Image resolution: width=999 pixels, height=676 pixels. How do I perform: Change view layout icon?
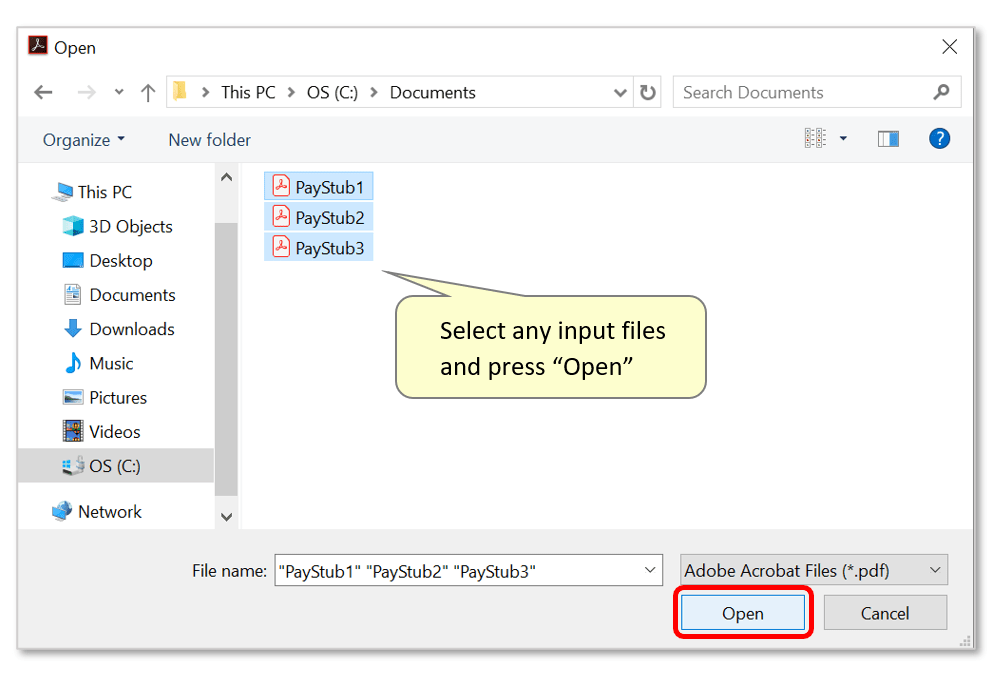coord(815,138)
